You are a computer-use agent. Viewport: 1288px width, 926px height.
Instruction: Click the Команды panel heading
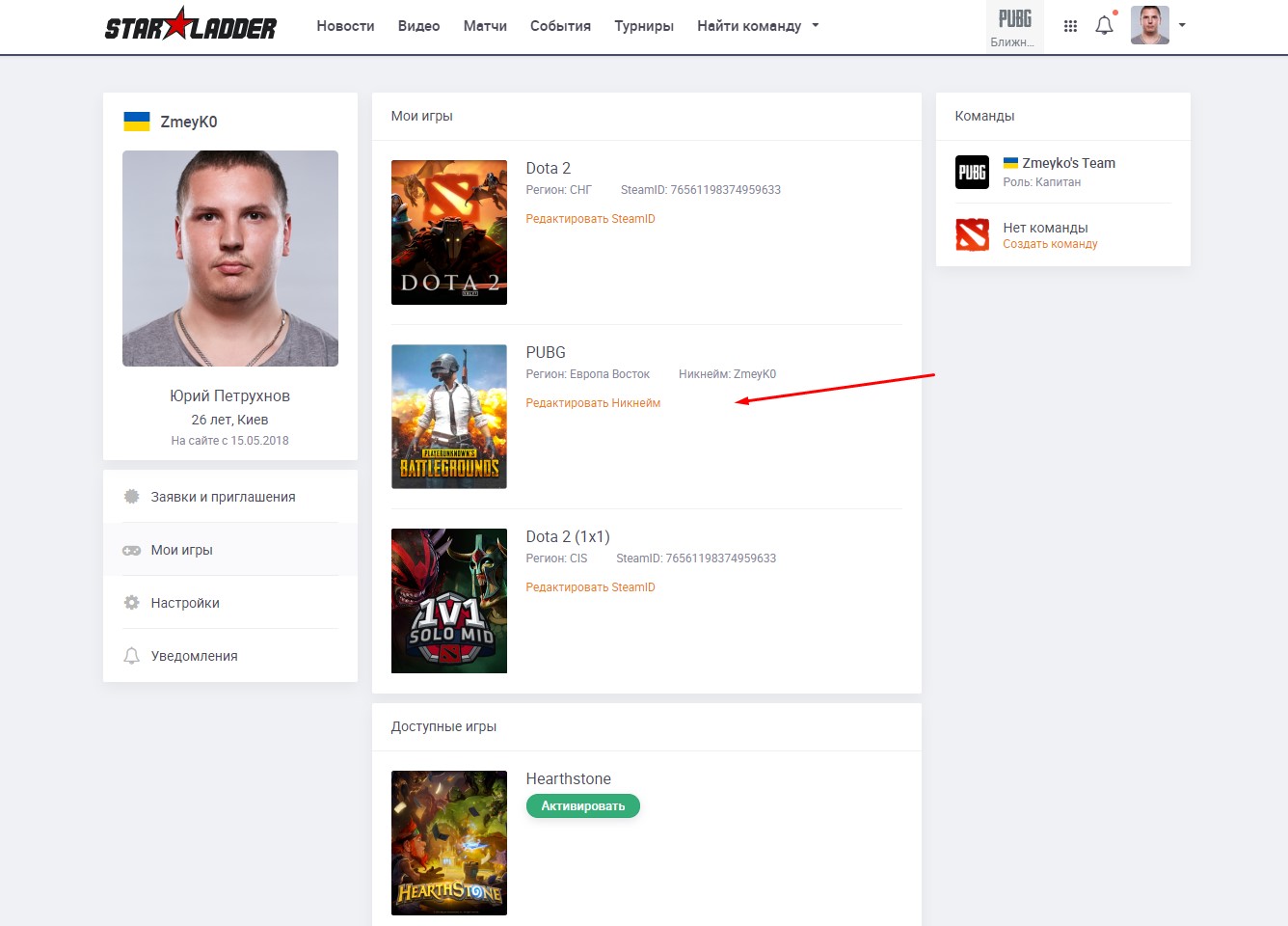[x=984, y=116]
